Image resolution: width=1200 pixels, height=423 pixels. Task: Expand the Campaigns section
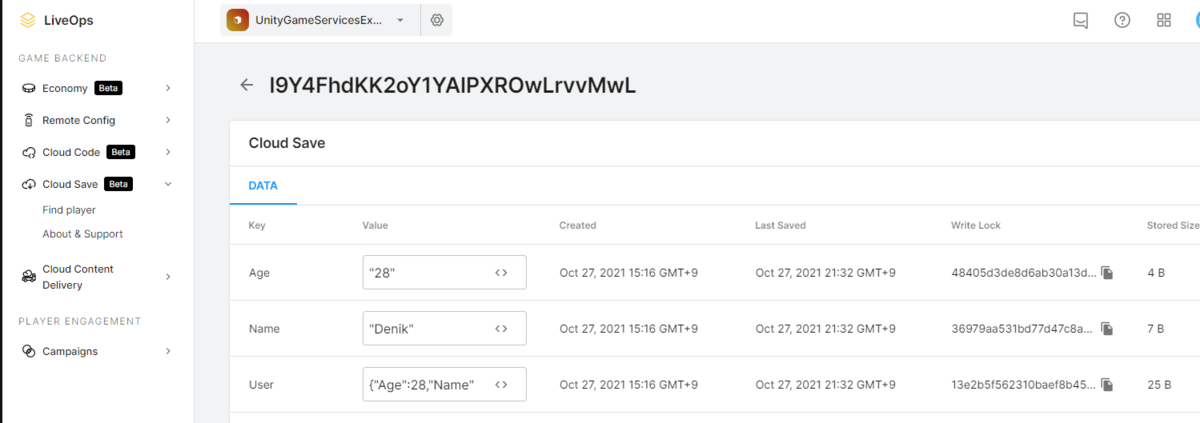(x=168, y=351)
